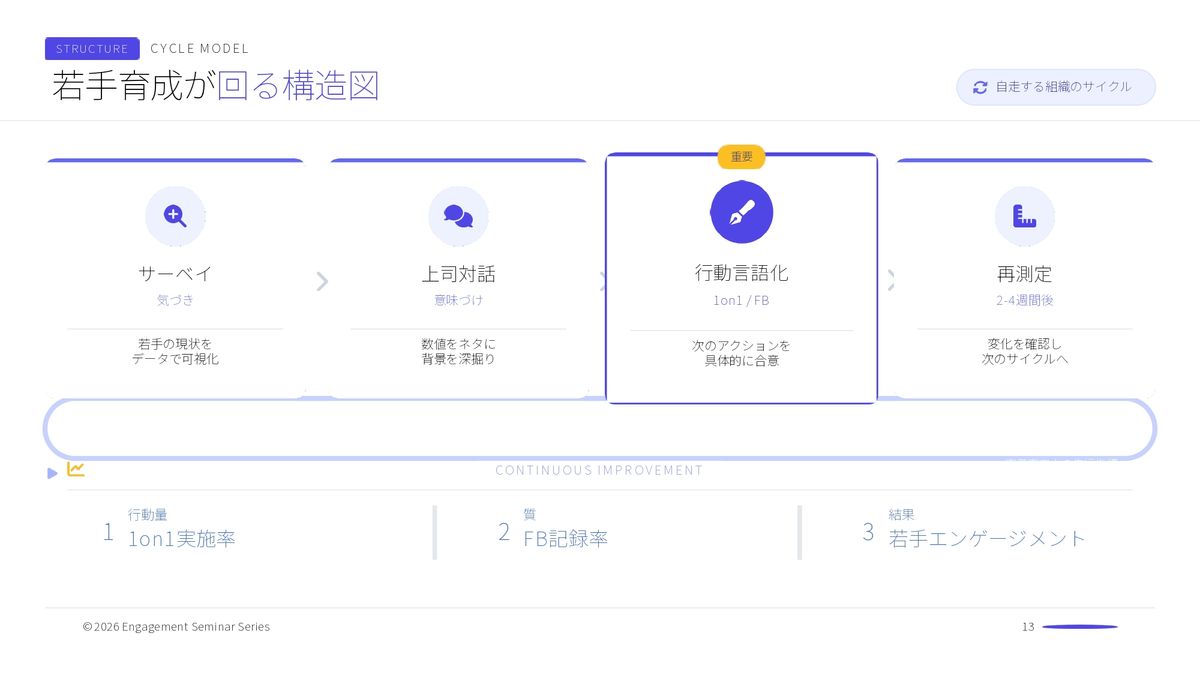Click the empty rounded loop bar below the cards
Screen dimensions: 1200x675
pyautogui.click(x=600, y=429)
